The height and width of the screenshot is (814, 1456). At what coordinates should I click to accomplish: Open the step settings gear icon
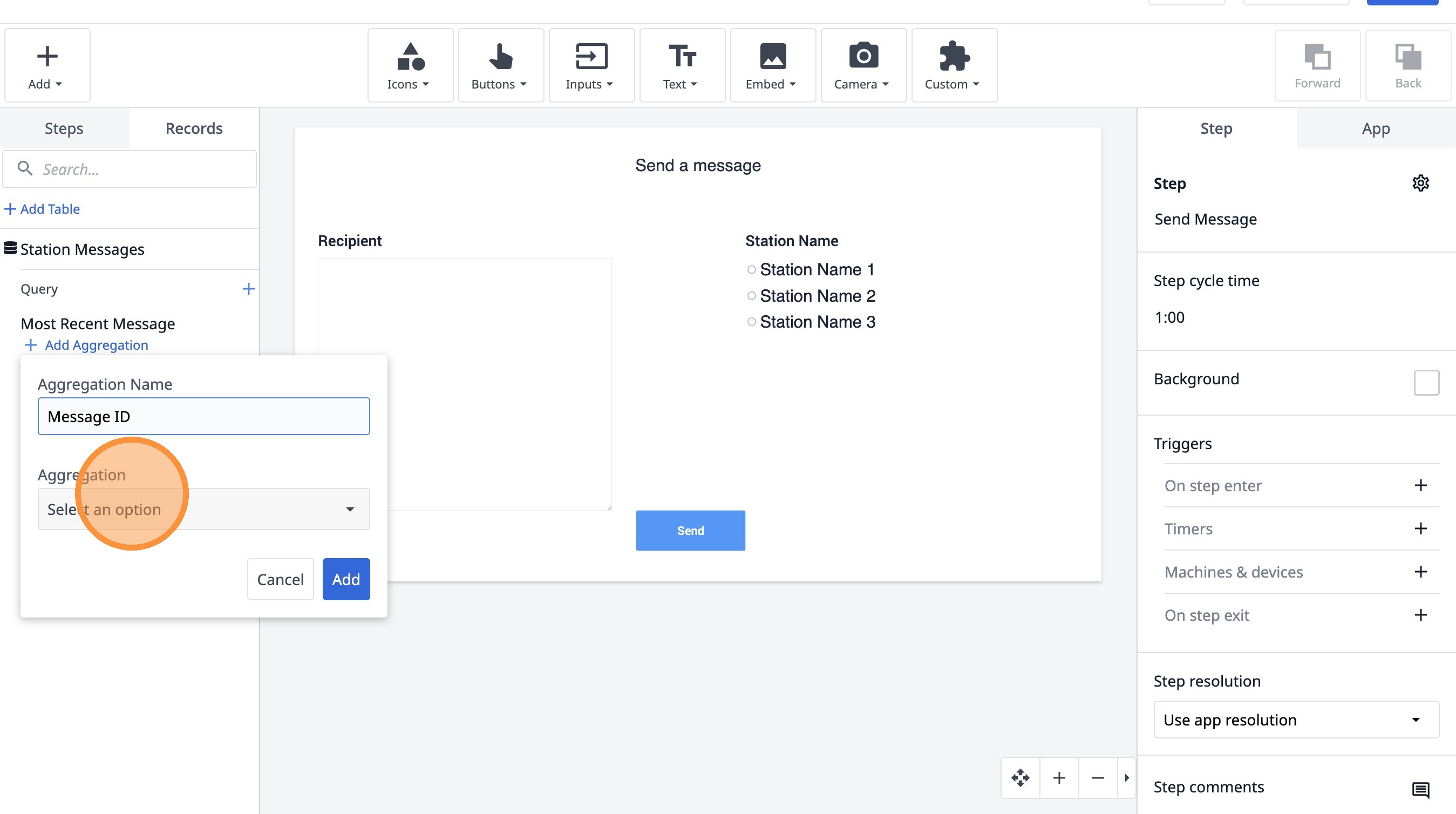[1420, 183]
